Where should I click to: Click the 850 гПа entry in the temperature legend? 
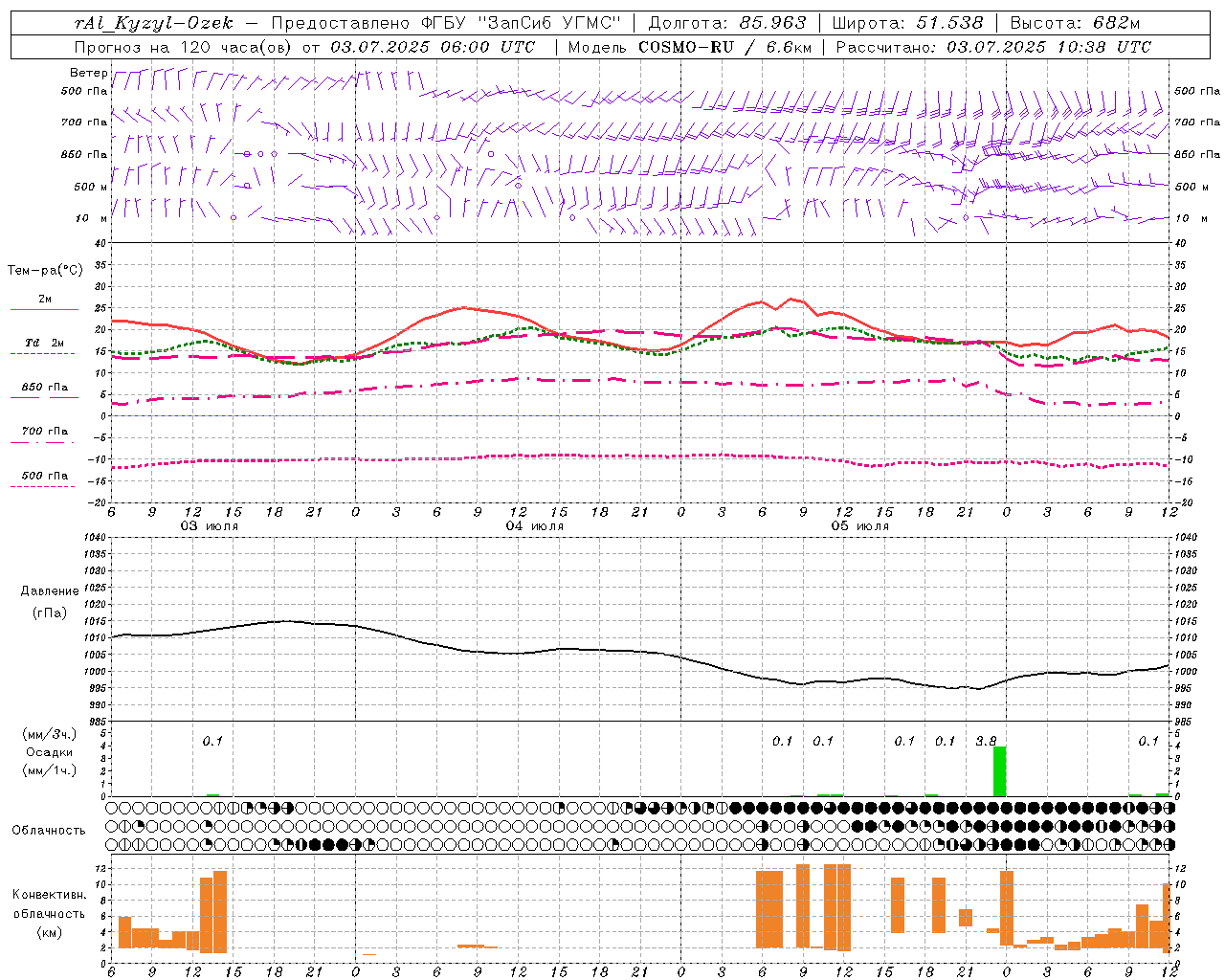(45, 388)
